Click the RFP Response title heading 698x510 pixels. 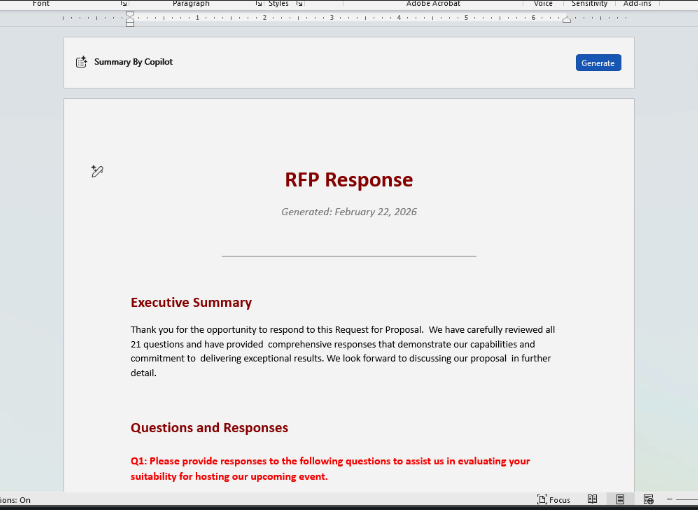348,180
